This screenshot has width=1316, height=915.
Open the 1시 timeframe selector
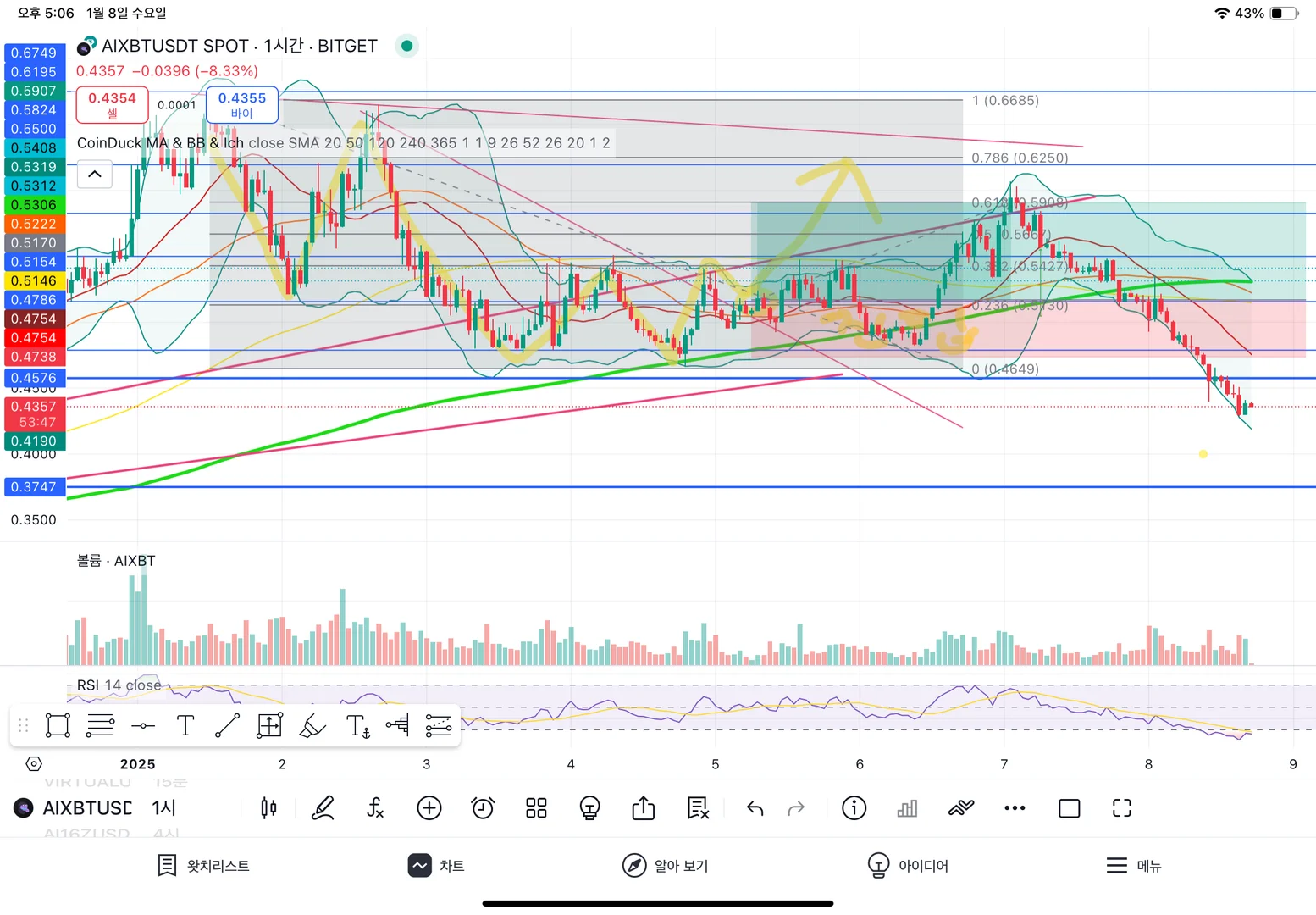click(x=164, y=808)
